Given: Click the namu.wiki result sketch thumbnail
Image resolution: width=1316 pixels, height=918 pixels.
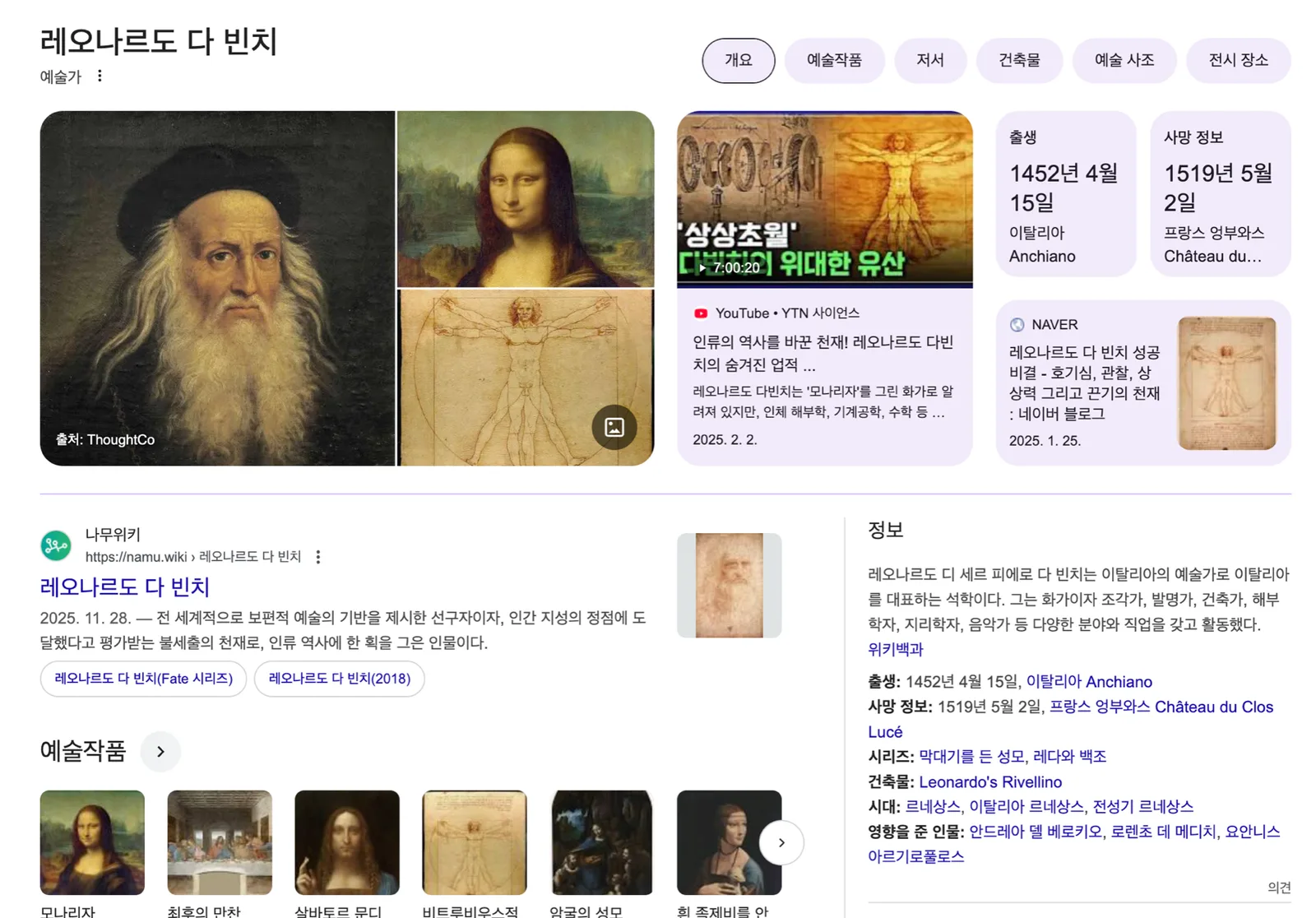Looking at the screenshot, I should [x=729, y=585].
